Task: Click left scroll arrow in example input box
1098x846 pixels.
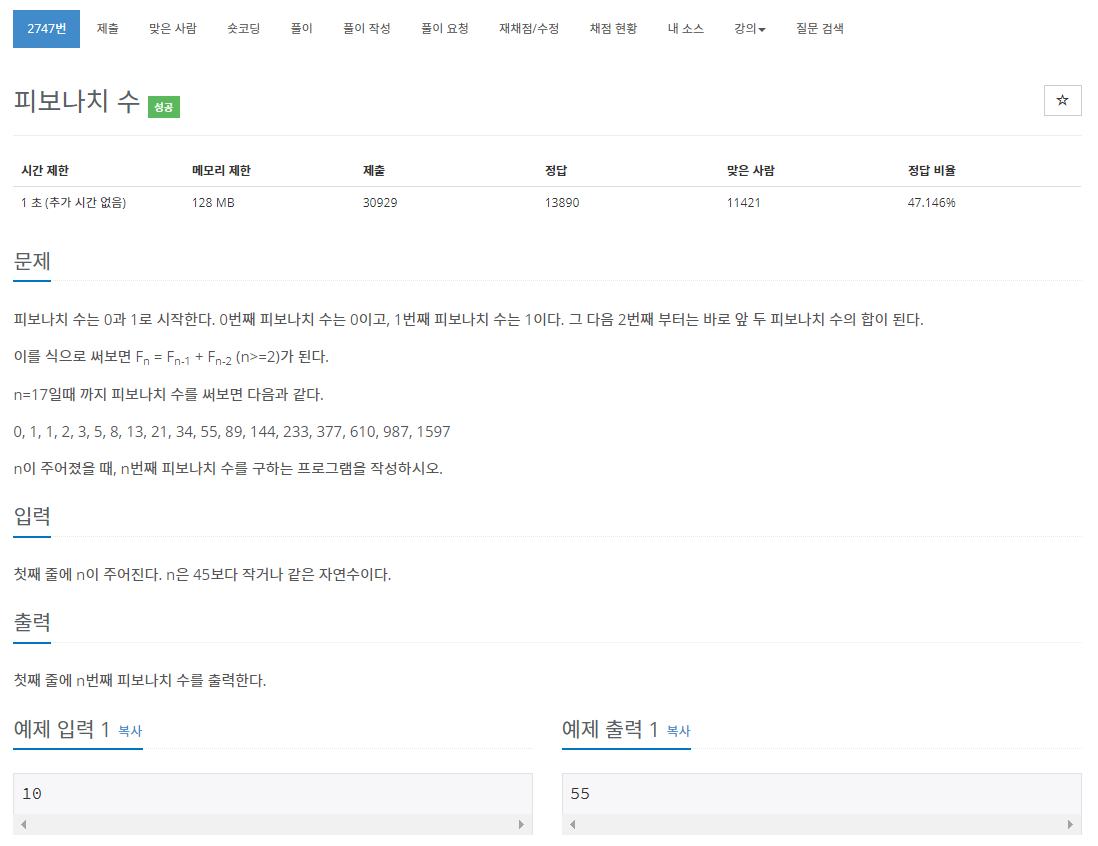Action: click(24, 824)
